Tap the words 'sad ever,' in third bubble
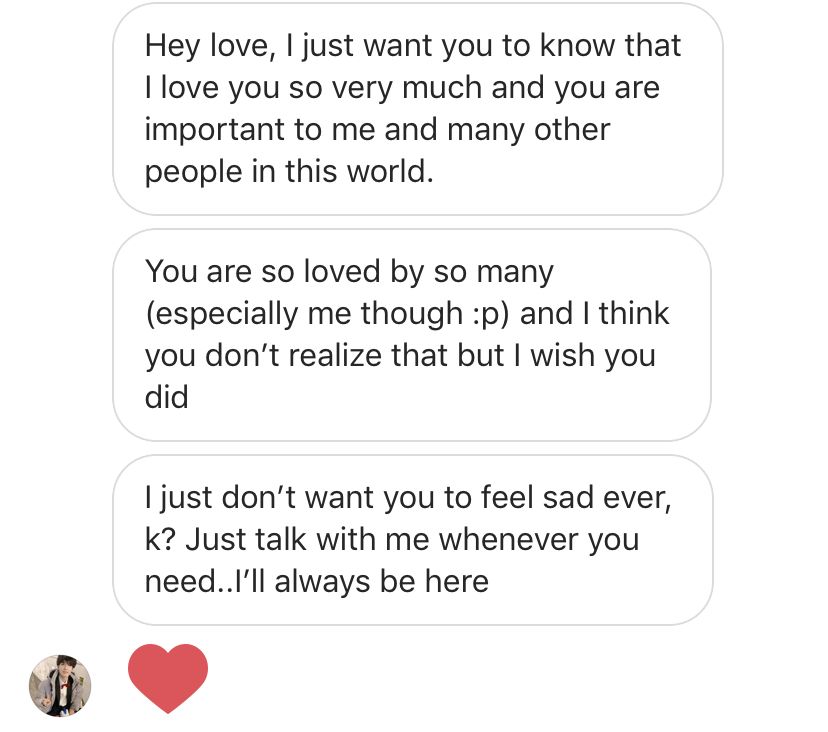828x732 pixels. point(607,498)
